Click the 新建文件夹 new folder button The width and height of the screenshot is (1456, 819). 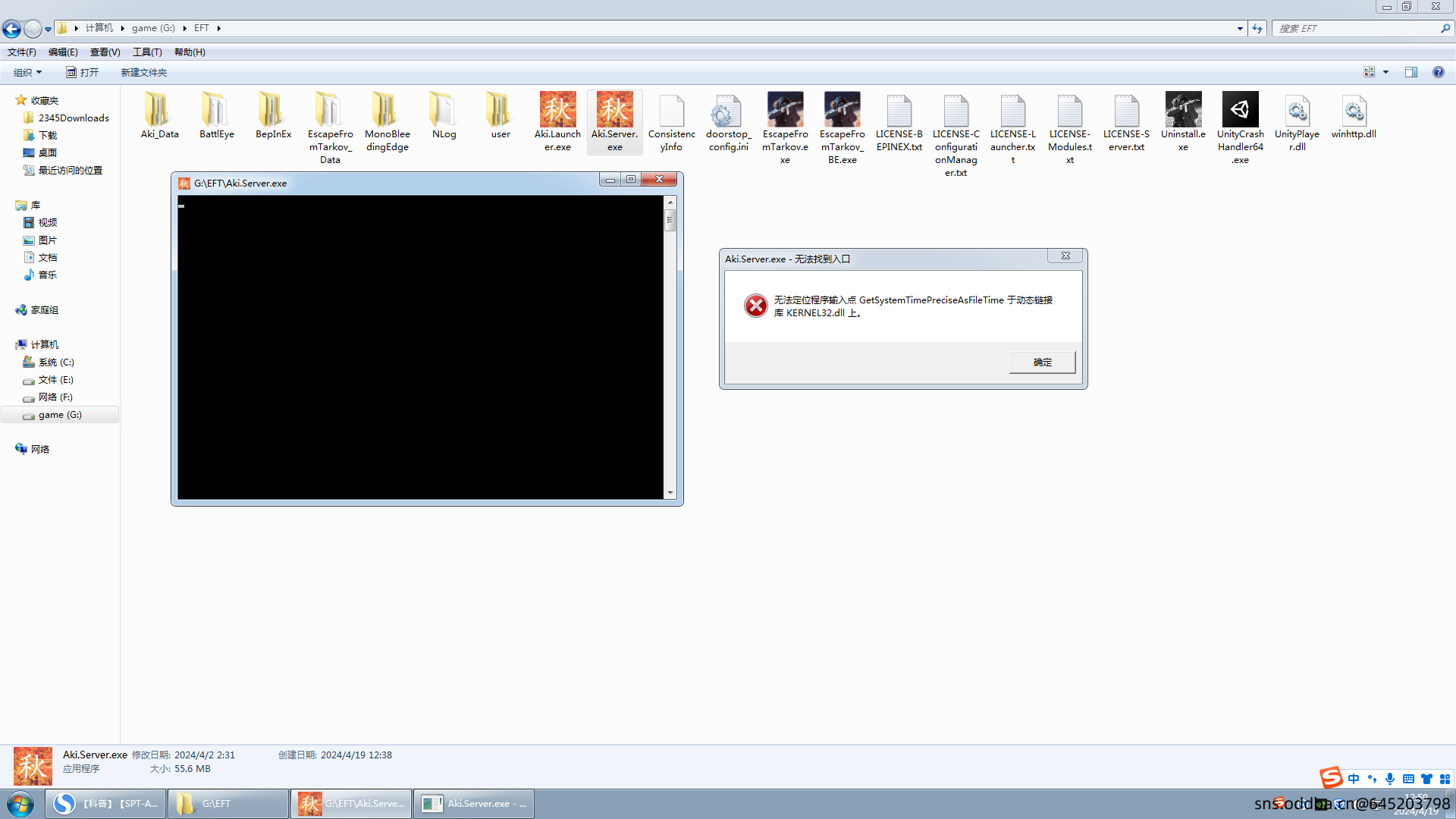(143, 72)
